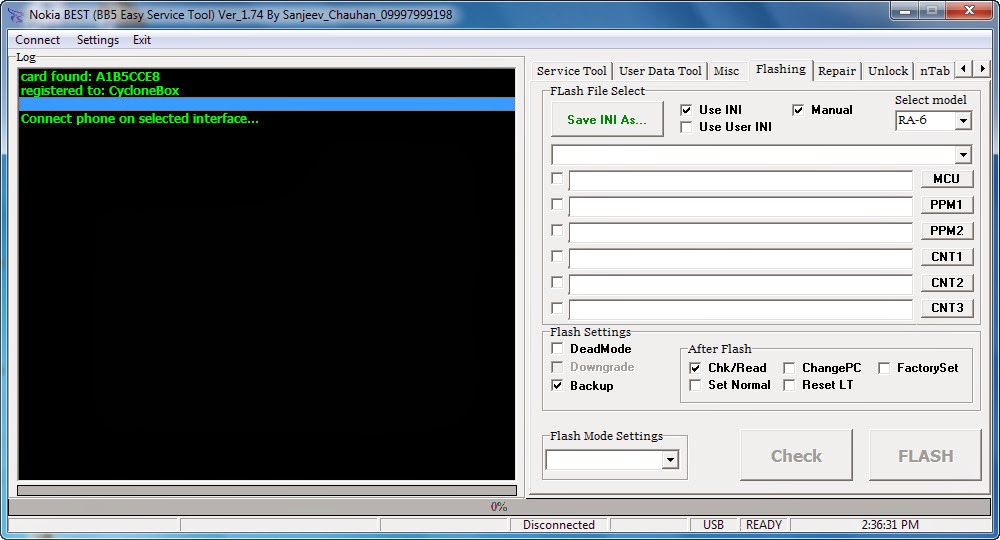Uncheck the Use INI checkbox
1000x540 pixels.
pyautogui.click(x=686, y=110)
